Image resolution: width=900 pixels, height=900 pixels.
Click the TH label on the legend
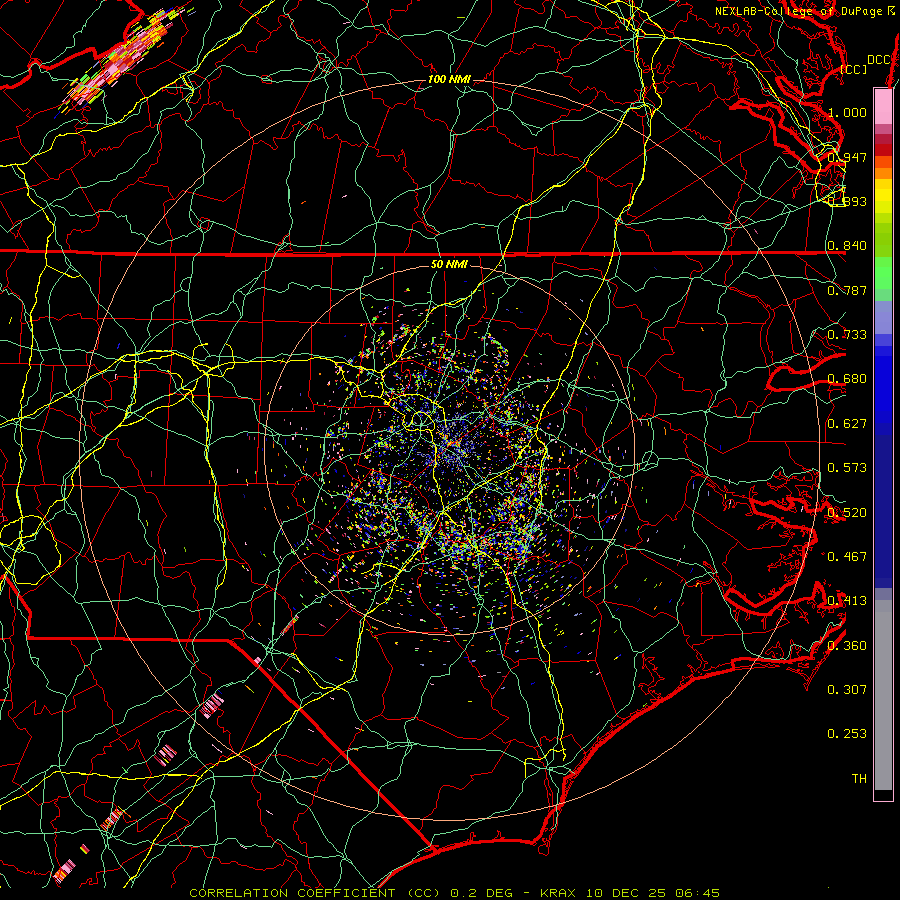point(859,779)
